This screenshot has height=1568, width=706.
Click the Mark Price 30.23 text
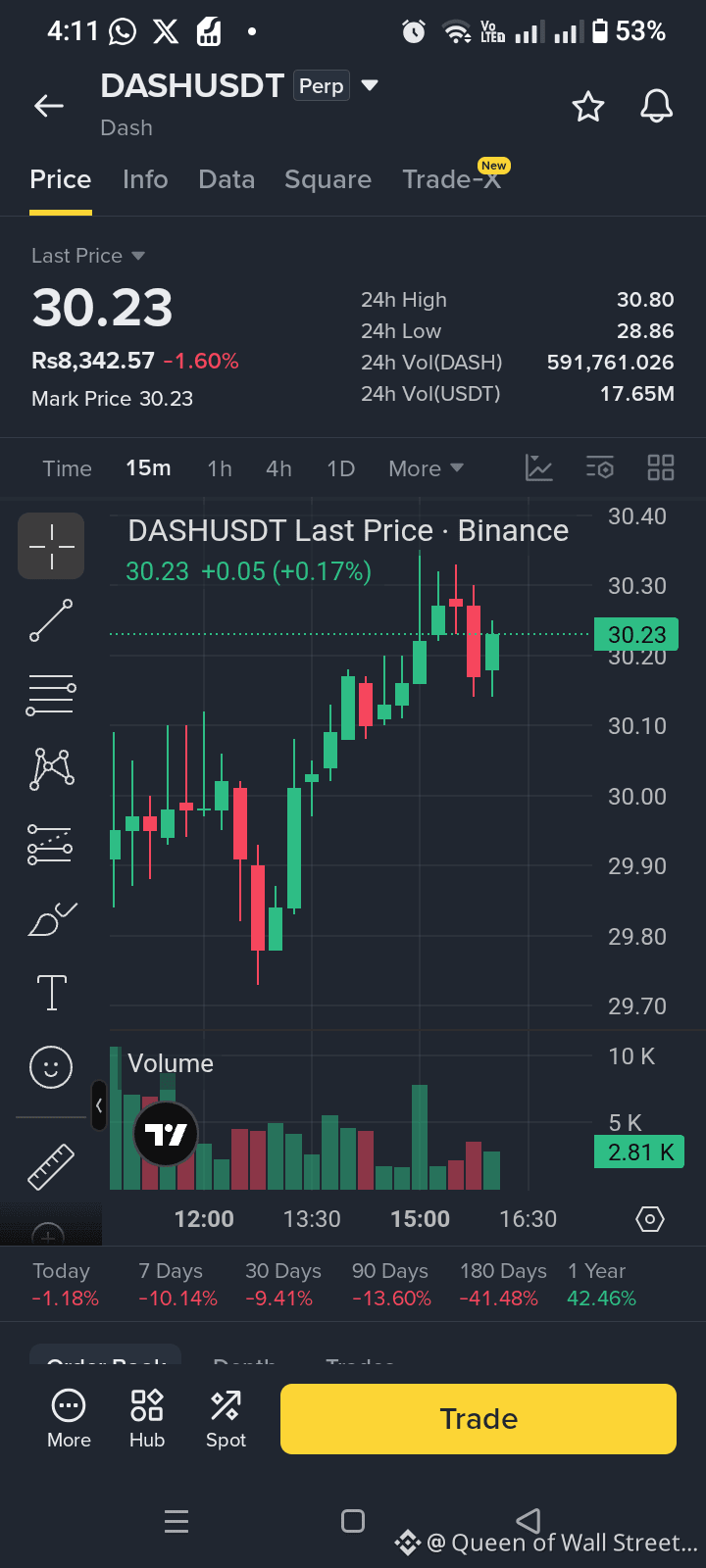112,399
